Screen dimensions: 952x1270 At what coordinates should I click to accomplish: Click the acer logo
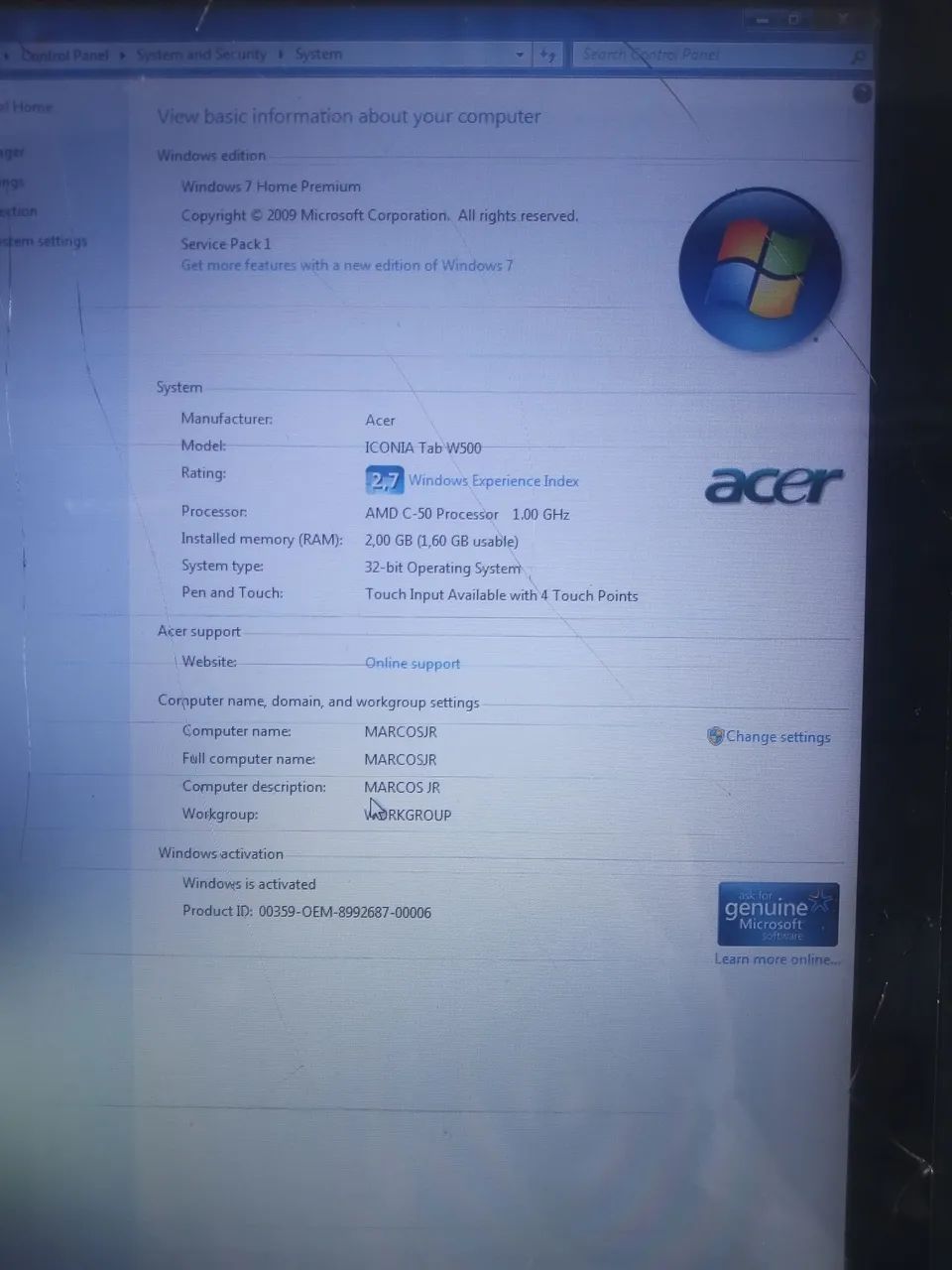coord(773,485)
